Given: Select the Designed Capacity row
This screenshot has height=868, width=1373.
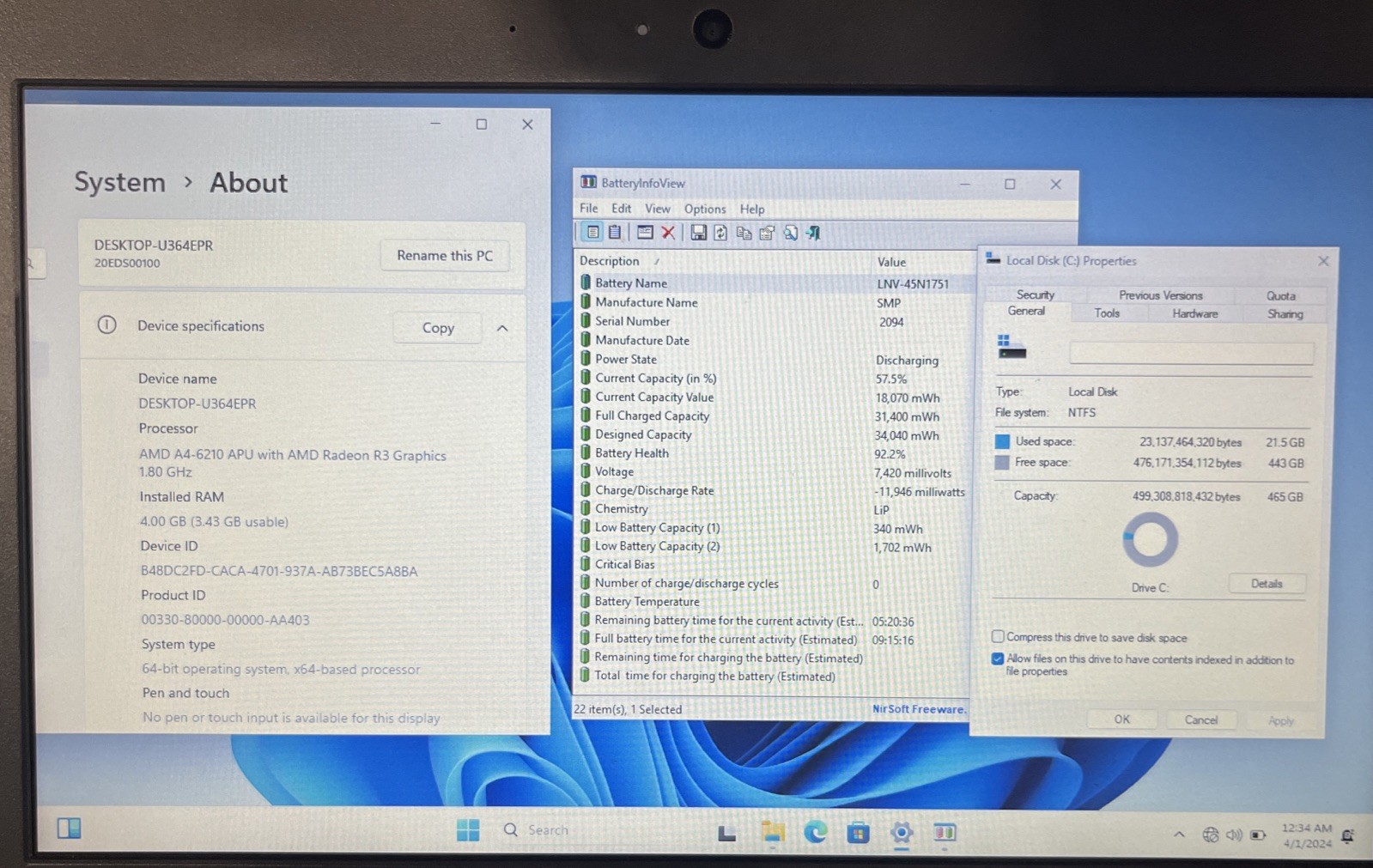Looking at the screenshot, I should (772, 434).
